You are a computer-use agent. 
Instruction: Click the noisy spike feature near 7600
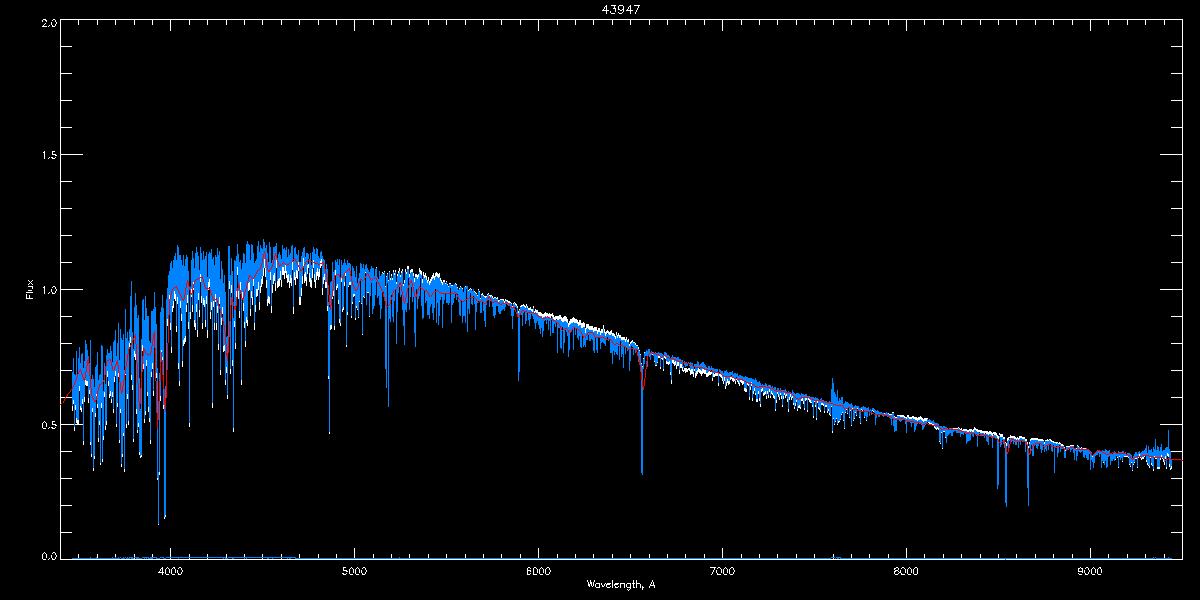(x=834, y=402)
